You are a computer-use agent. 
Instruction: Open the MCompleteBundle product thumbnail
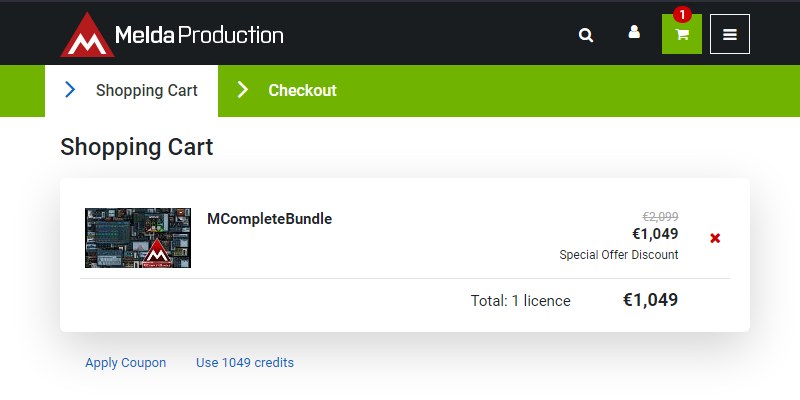[138, 238]
